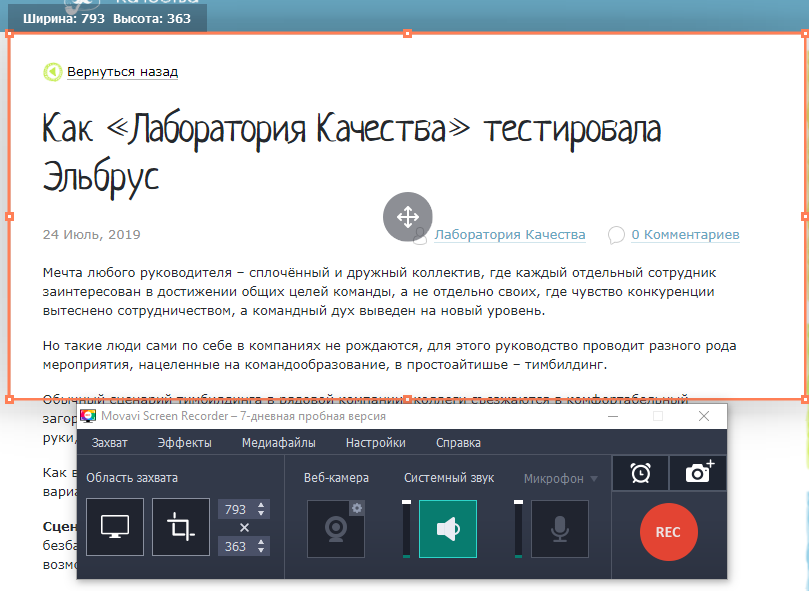
Task: Decrease capture height 363 with down arrow
Action: click(x=261, y=550)
